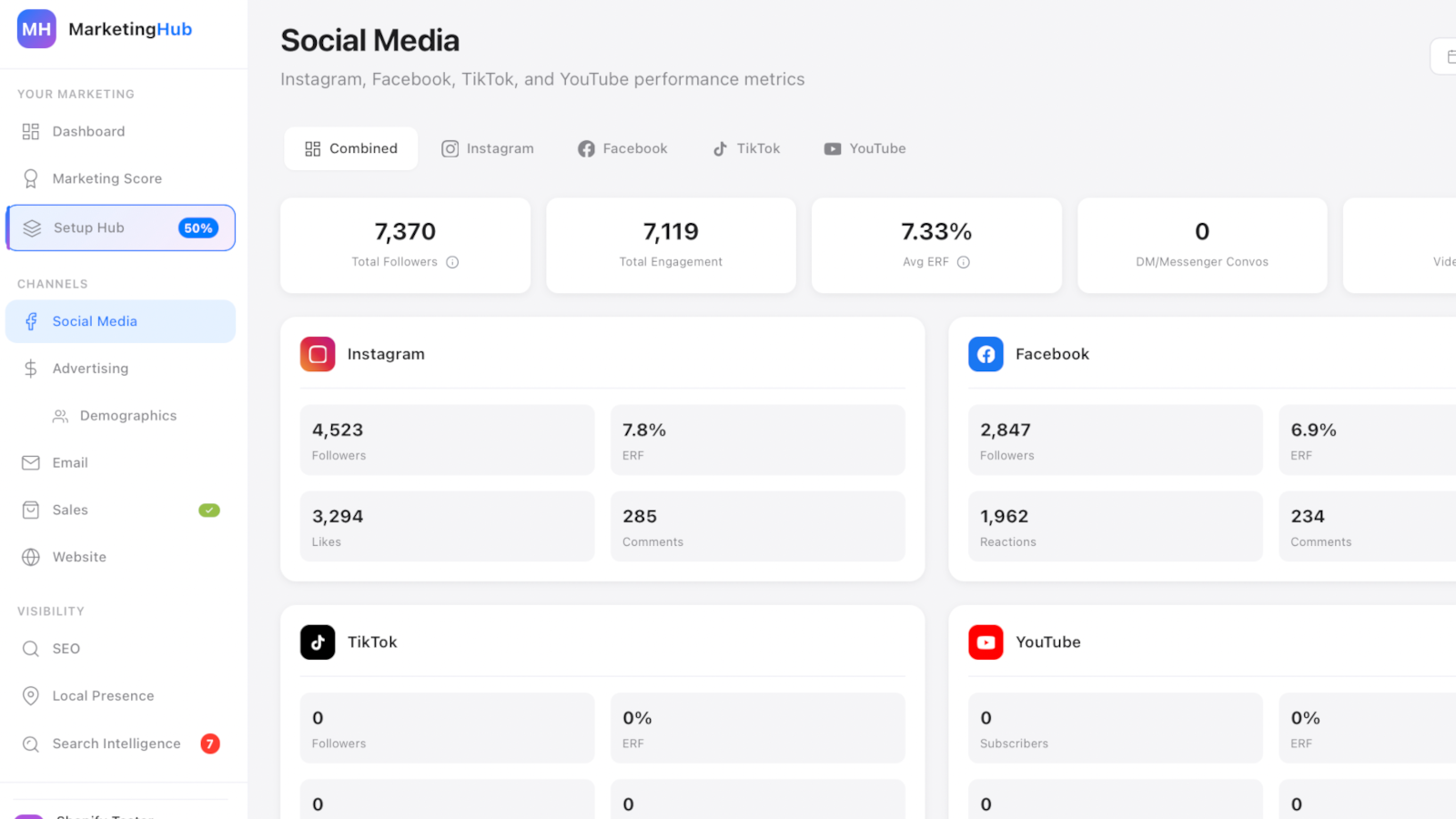Open the date range picker top right

click(1449, 56)
